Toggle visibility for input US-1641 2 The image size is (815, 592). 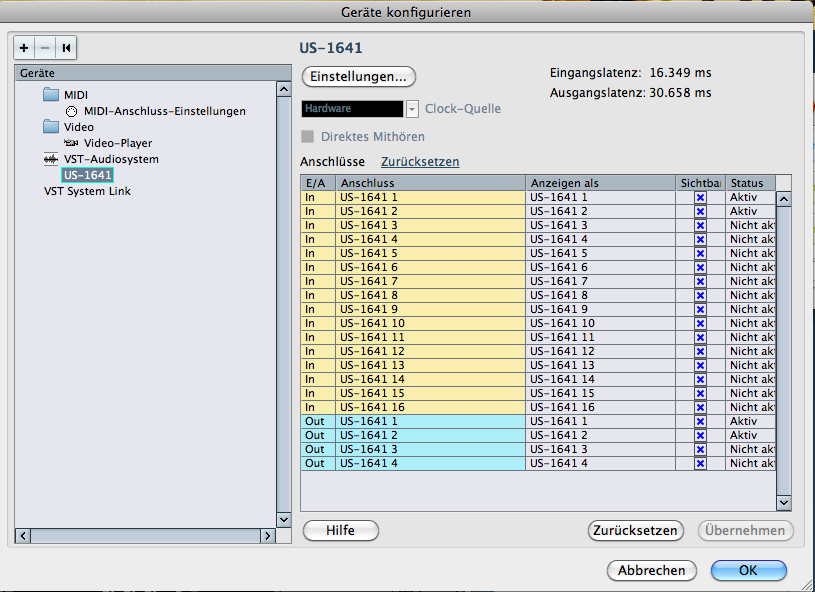coord(700,212)
